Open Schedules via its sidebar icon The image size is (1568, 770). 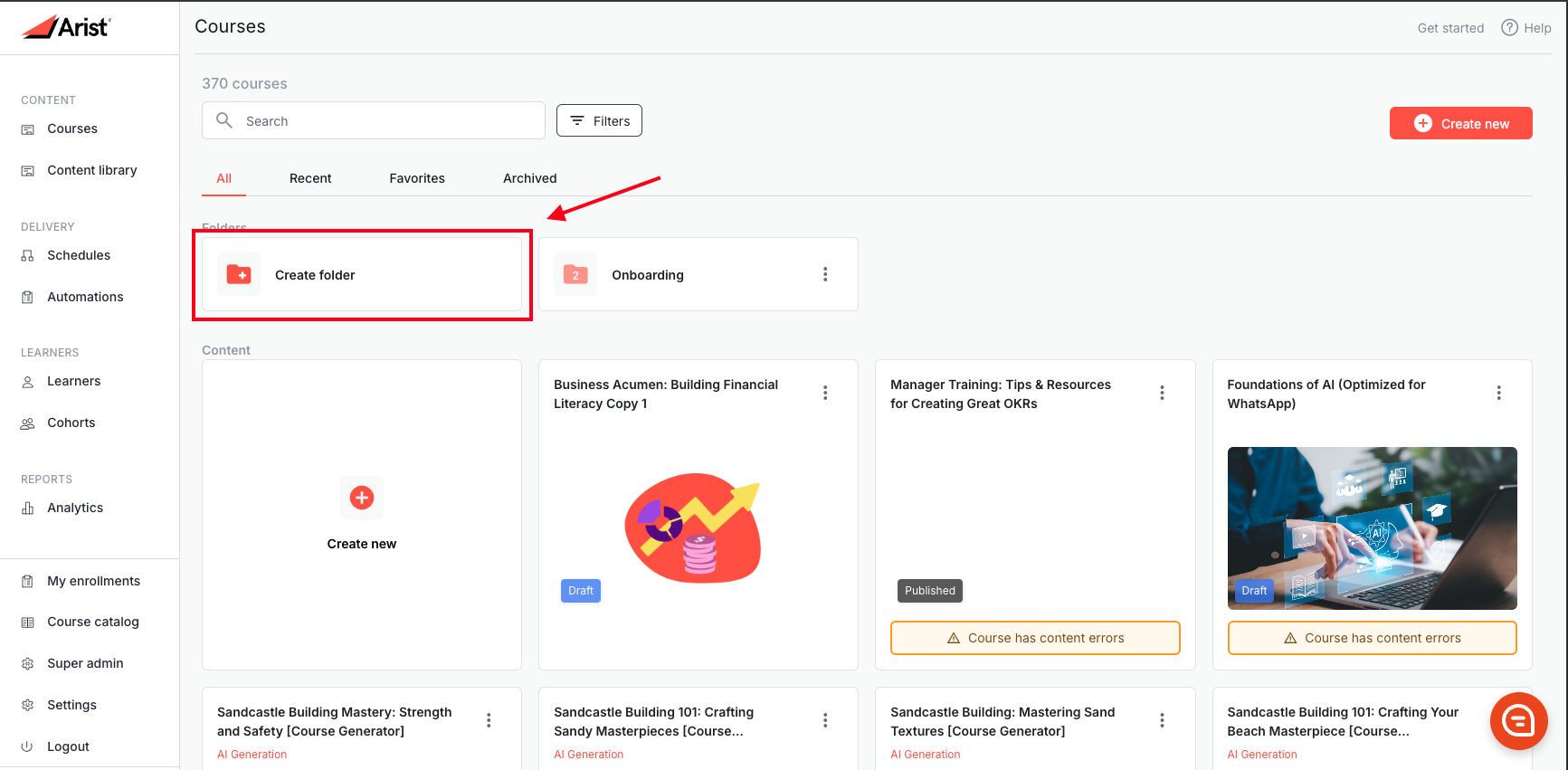coord(28,256)
